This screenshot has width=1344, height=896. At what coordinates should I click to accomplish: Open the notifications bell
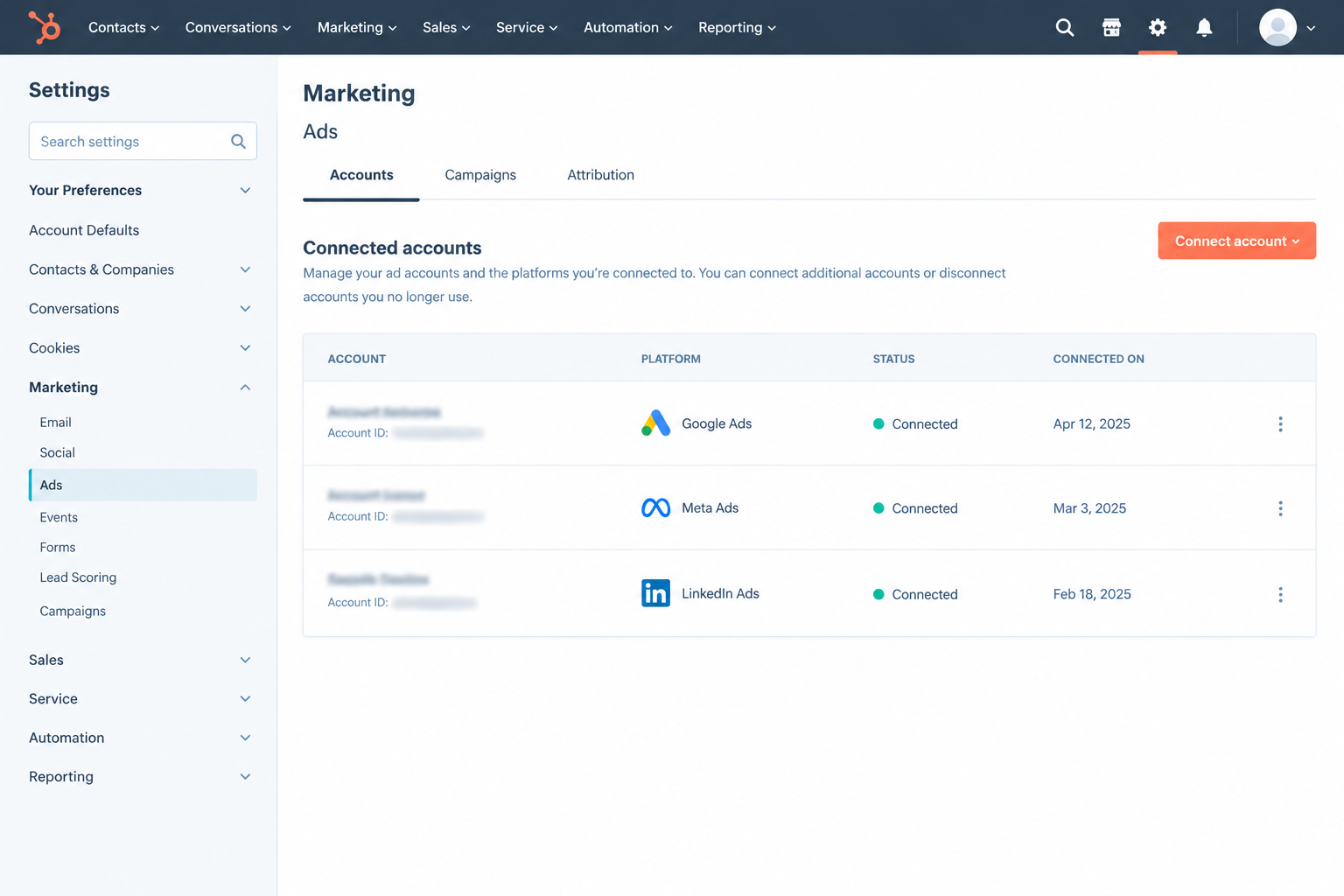[x=1204, y=27]
